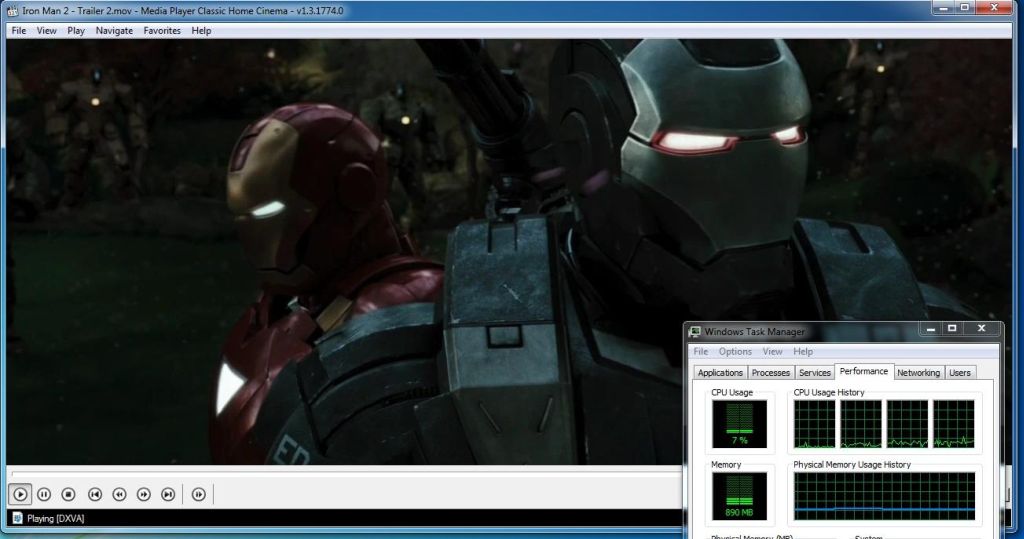Maximize the Windows Task Manager window
1024x539 pixels.
coord(952,329)
